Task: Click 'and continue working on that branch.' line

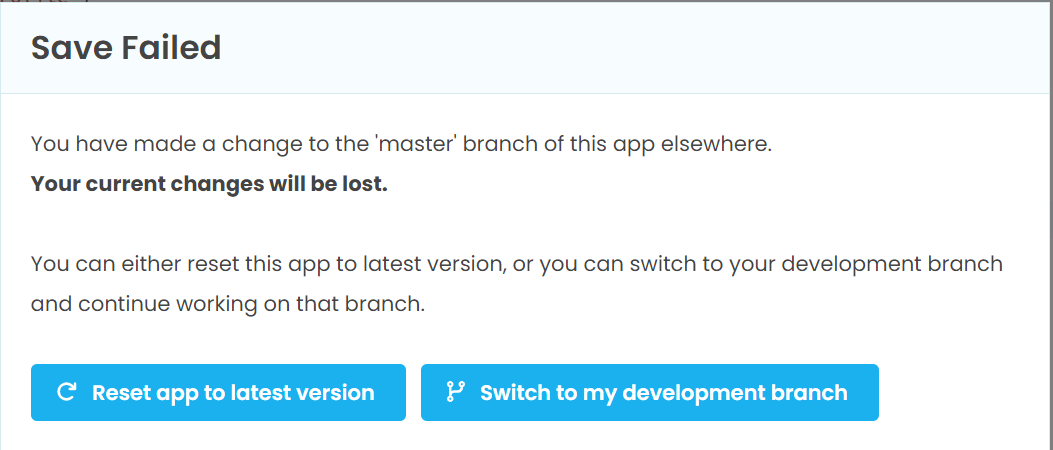Action: pos(228,304)
